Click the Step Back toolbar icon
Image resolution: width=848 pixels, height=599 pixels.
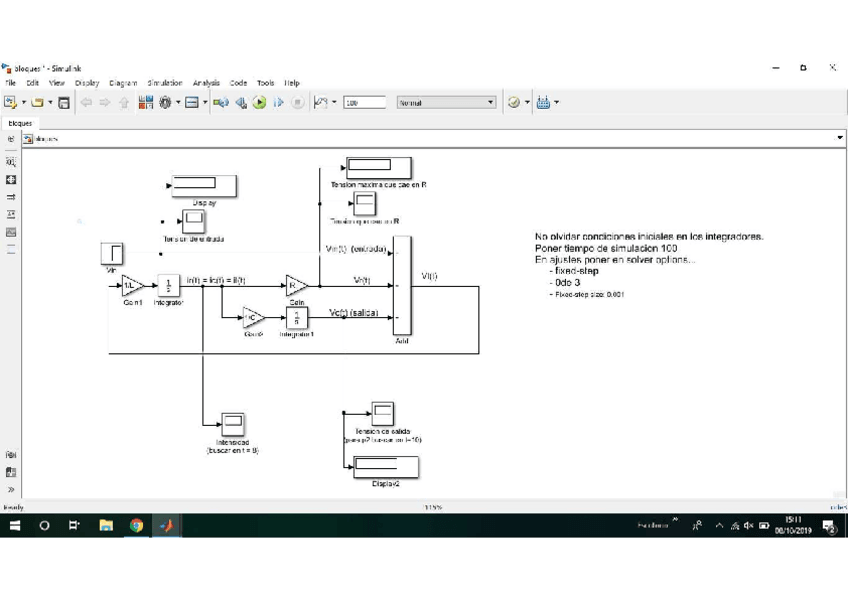(240, 102)
